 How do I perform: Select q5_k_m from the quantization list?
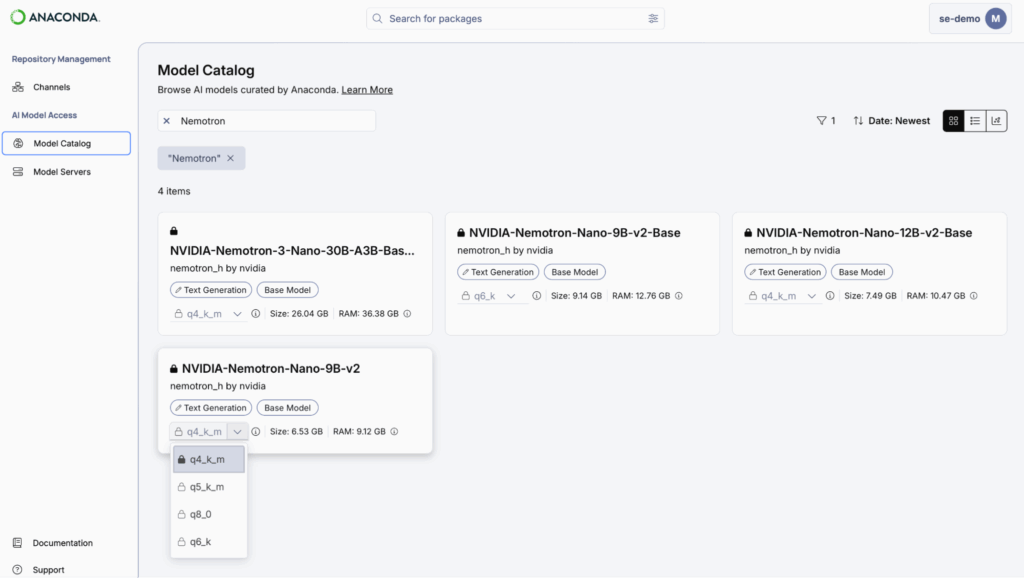[207, 487]
